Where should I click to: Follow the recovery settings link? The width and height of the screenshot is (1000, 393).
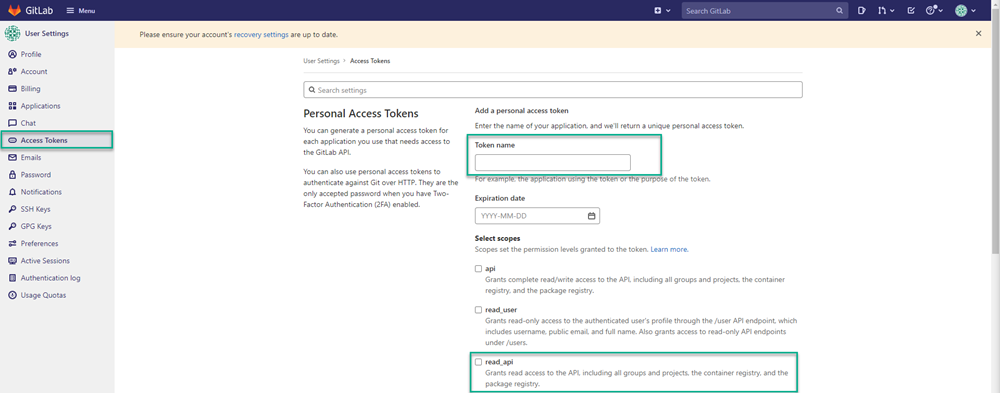[261, 34]
